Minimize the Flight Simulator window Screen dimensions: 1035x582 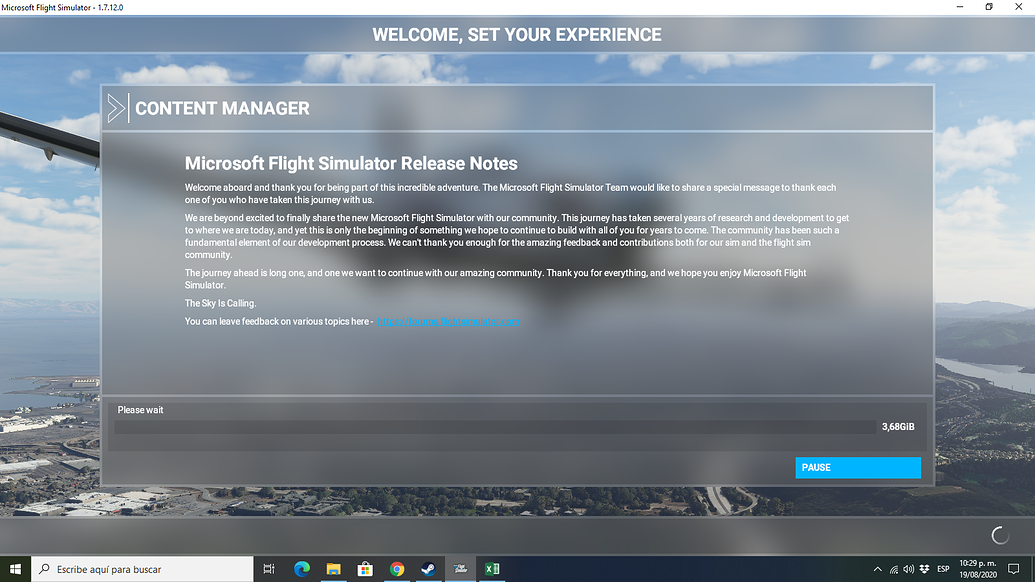pos(960,7)
